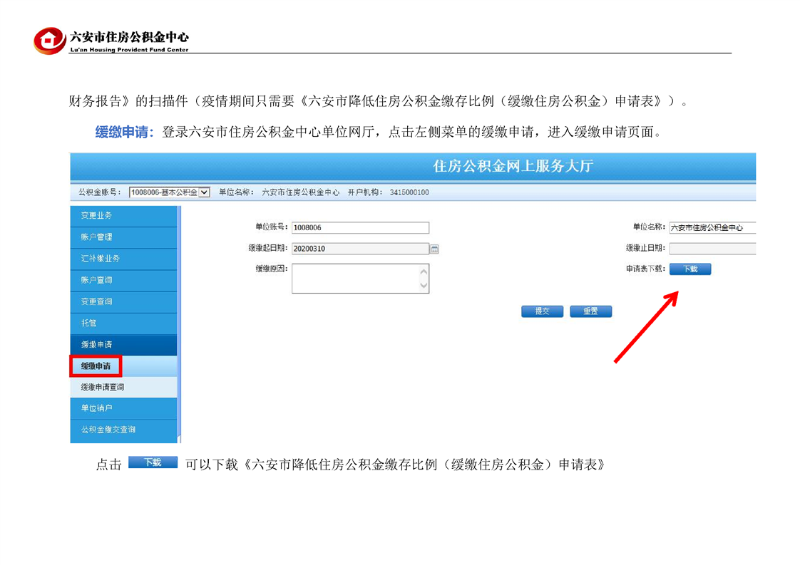Open the 账户查询 sidebar menu
This screenshot has width=800, height=565.
click(123, 280)
